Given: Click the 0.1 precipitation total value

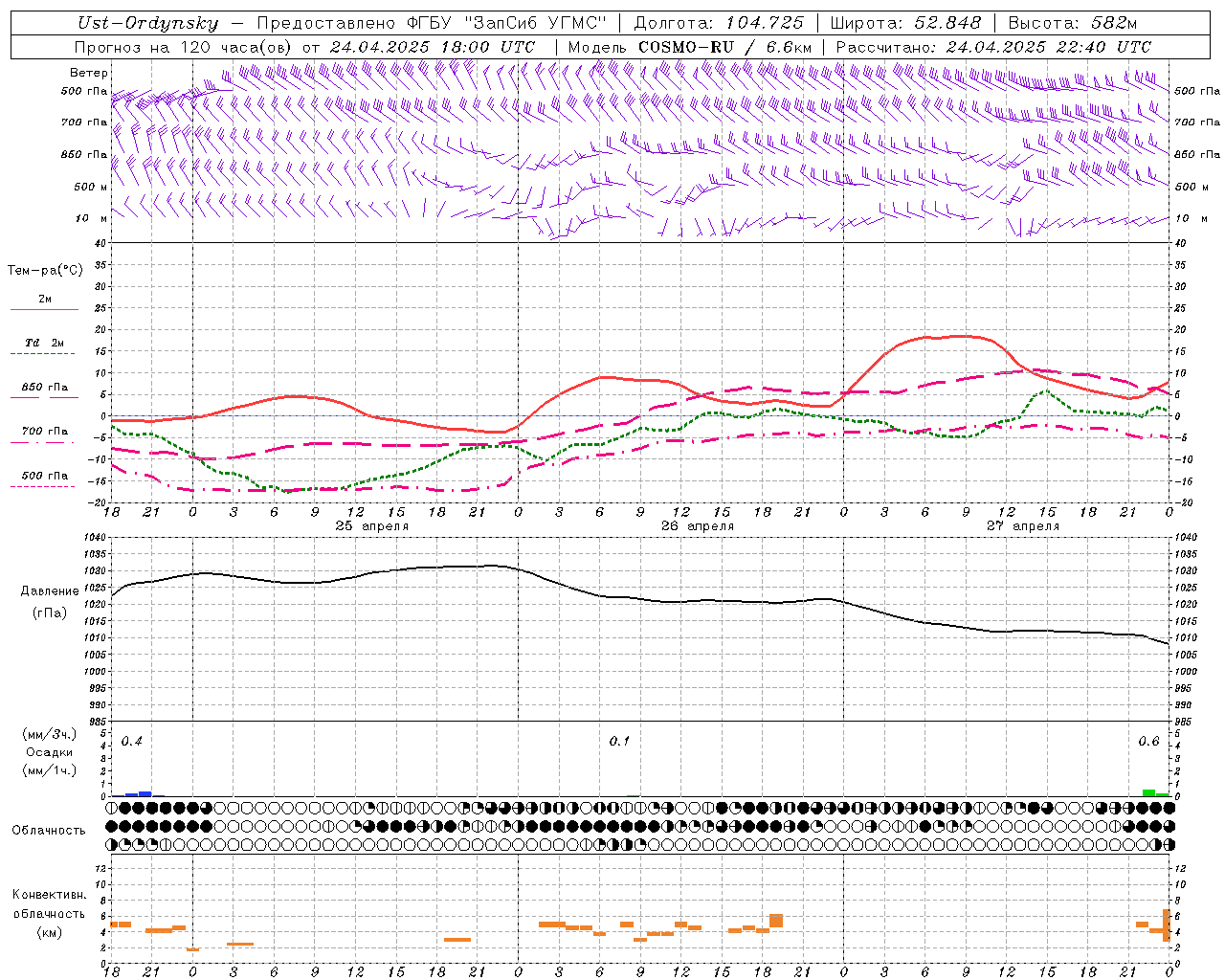Looking at the screenshot, I should pos(620,742).
